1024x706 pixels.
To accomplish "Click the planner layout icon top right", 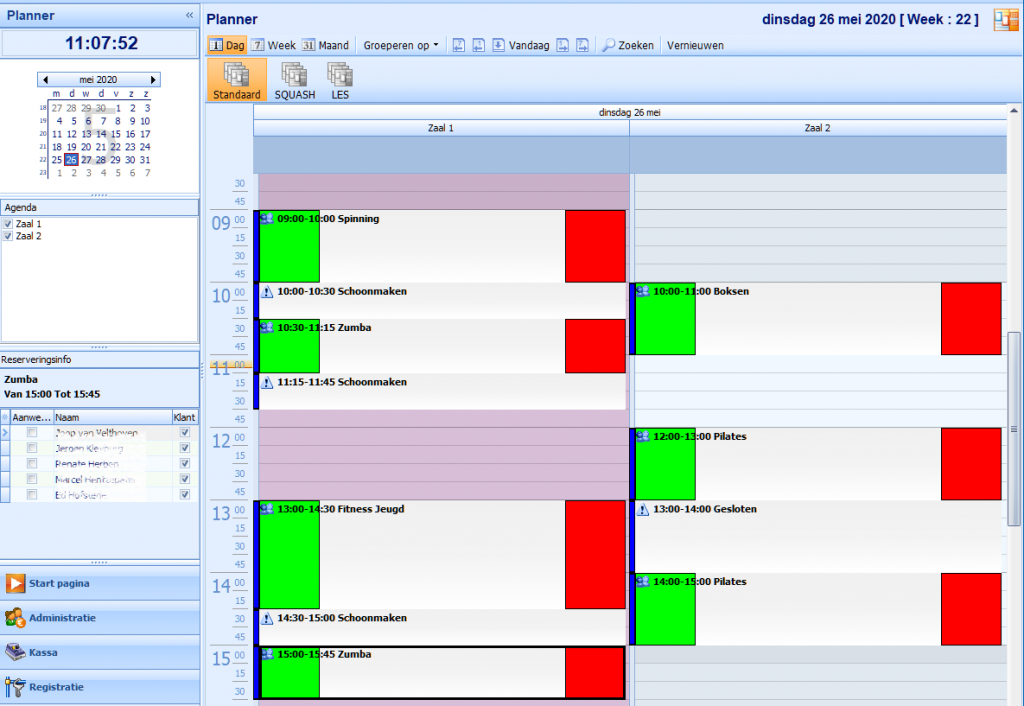I will (x=1004, y=20).
